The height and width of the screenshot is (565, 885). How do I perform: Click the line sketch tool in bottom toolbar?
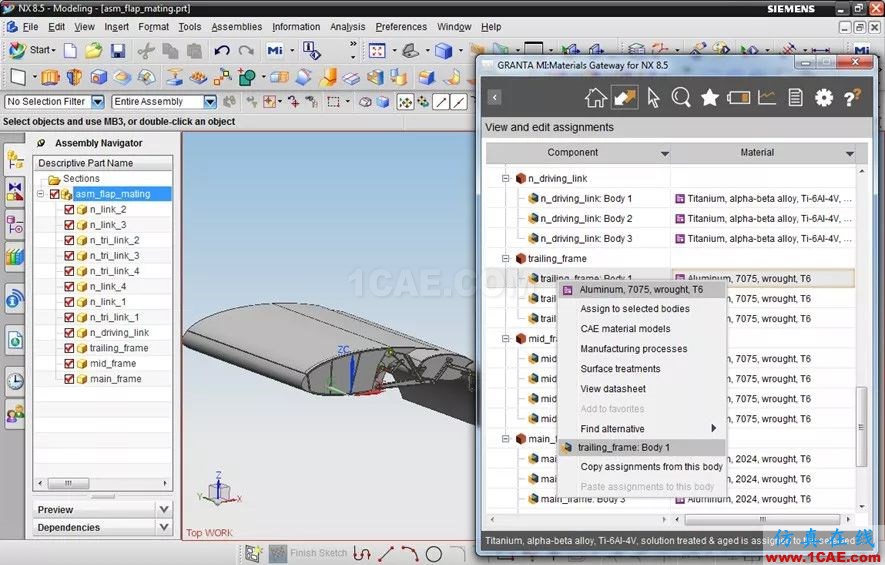pos(386,554)
